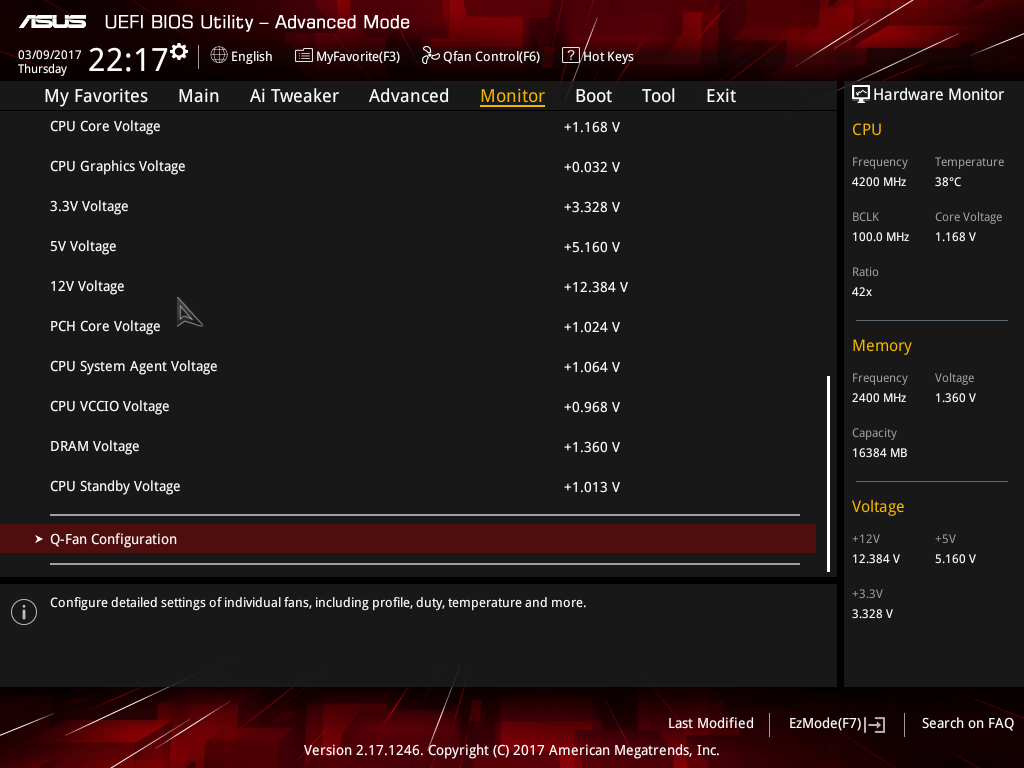
Task: Open the Boot tab
Action: [x=594, y=96]
